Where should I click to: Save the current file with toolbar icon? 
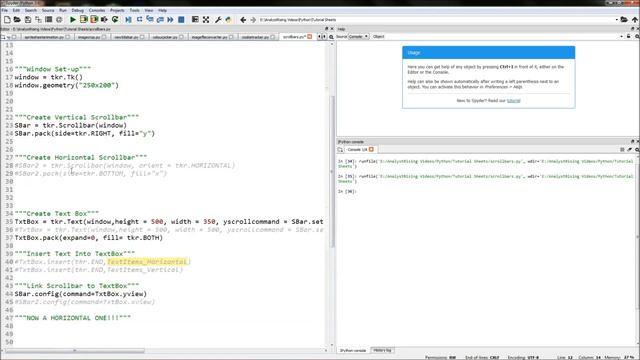pyautogui.click(x=28, y=20)
